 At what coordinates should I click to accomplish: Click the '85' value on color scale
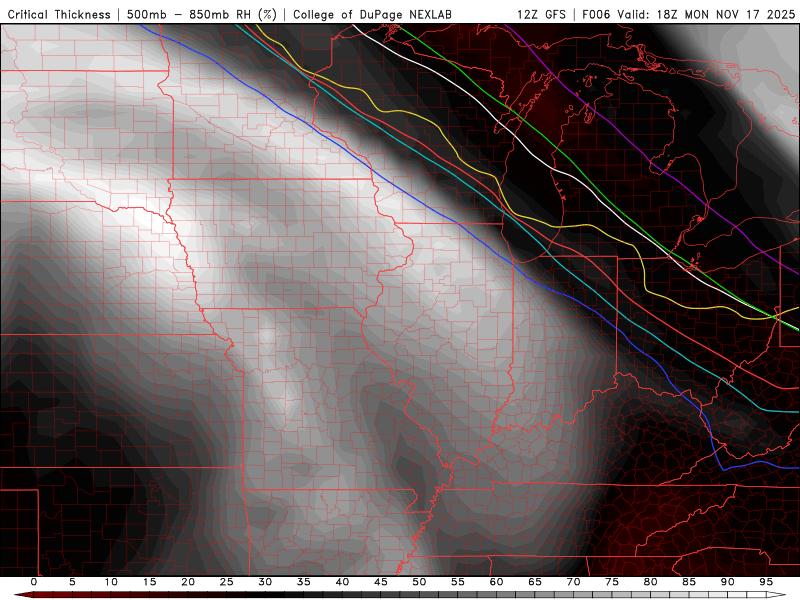coord(689,582)
